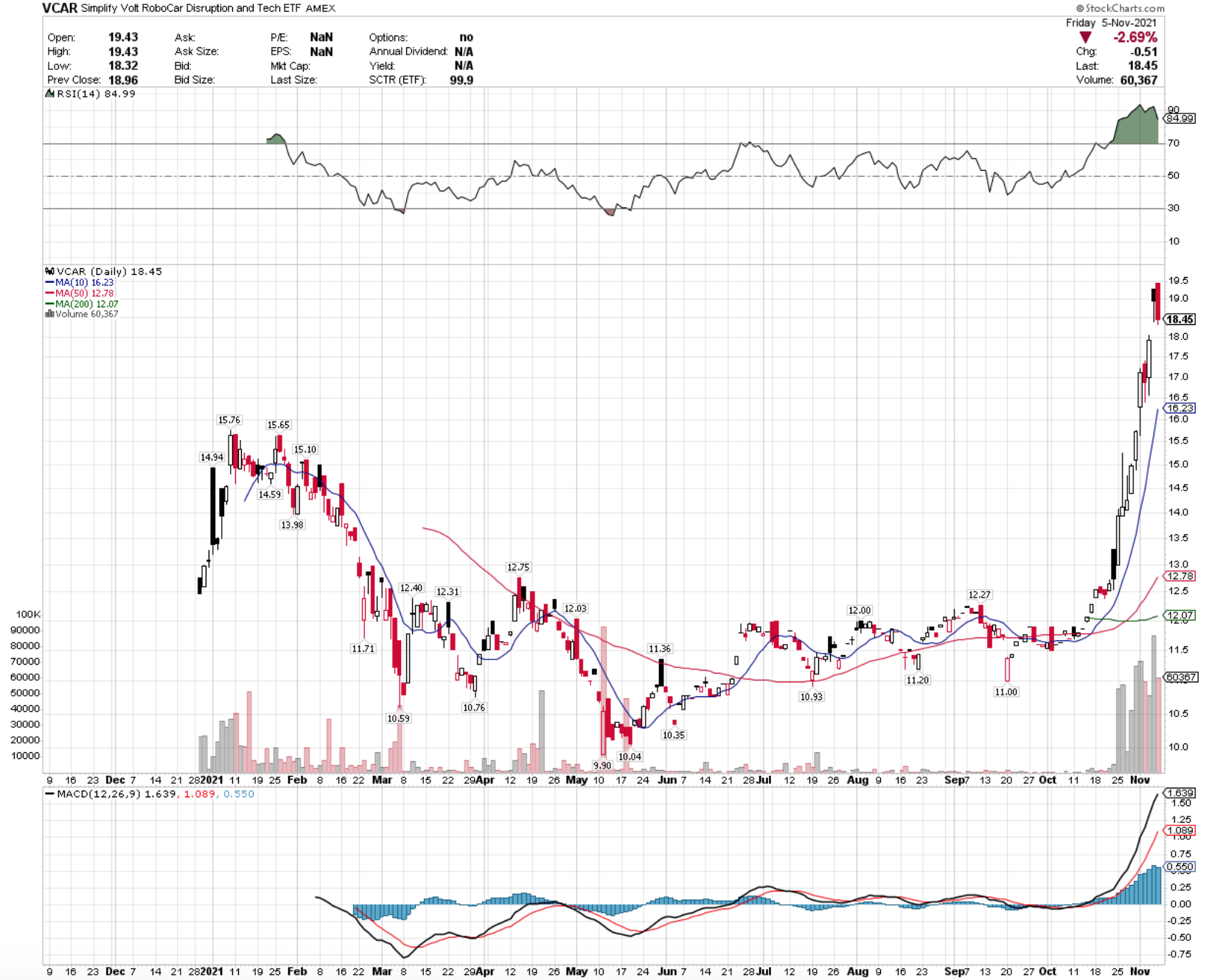Click the P/E NaN value
Viewport: 1206px width, 980px height.
click(321, 37)
